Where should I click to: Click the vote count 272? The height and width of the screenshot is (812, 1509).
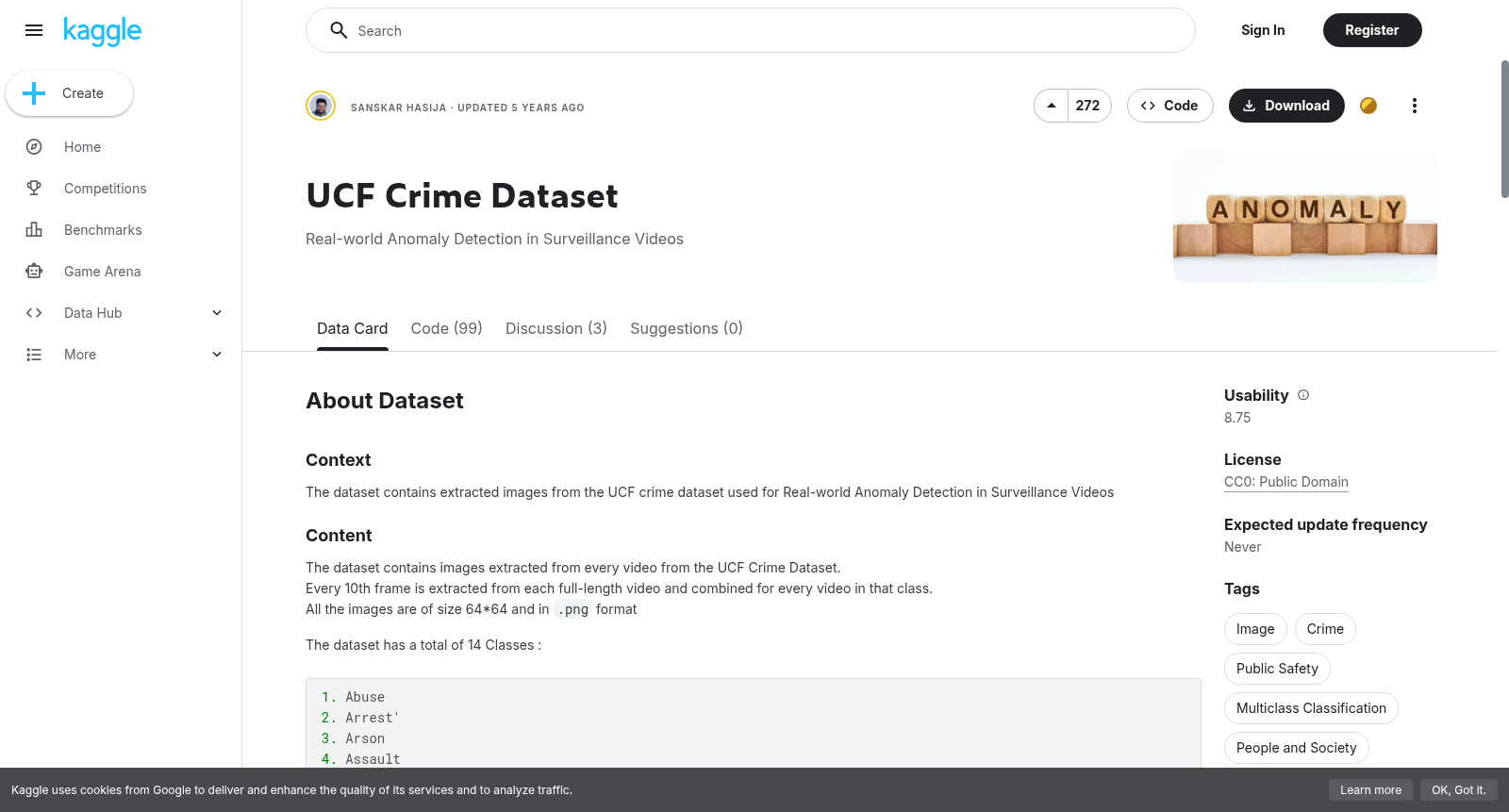pyautogui.click(x=1088, y=106)
